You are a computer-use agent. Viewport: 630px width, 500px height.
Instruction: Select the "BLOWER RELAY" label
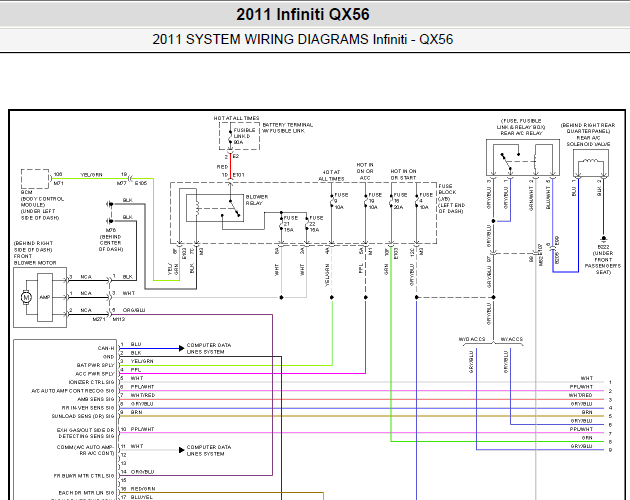click(257, 200)
